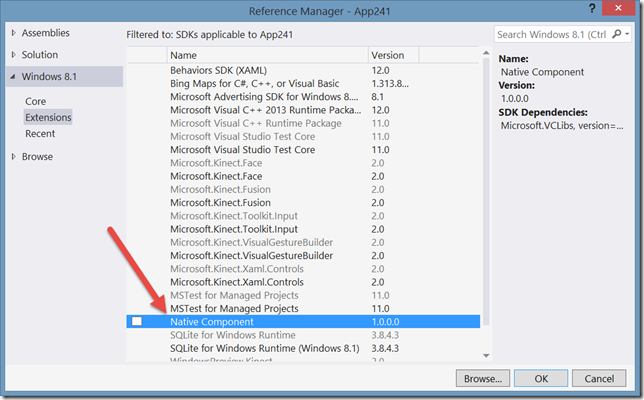Confirm with the OK button
Screen dimensions: 644x400
[541, 378]
